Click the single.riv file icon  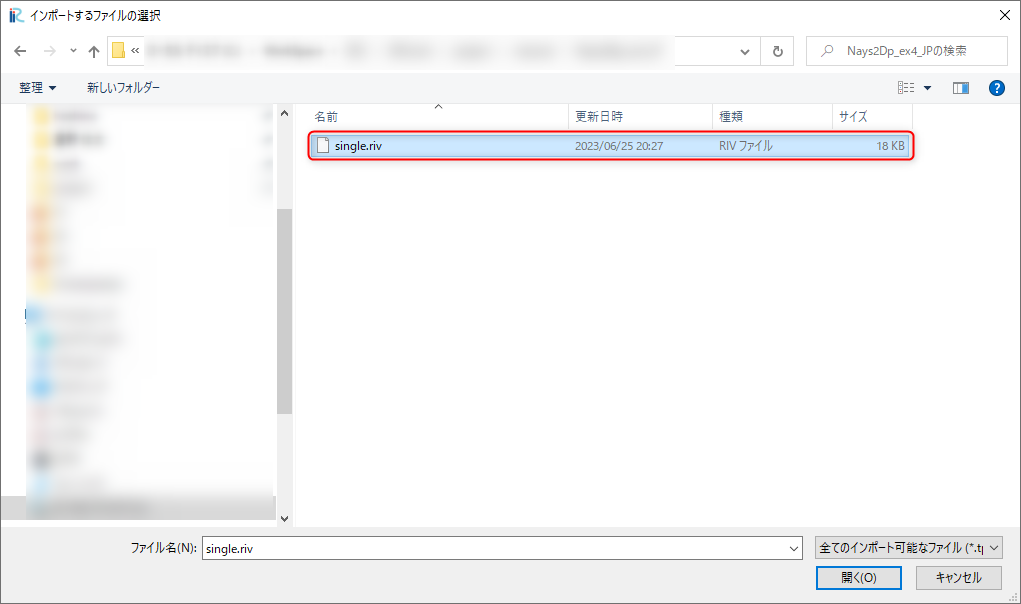tap(322, 146)
